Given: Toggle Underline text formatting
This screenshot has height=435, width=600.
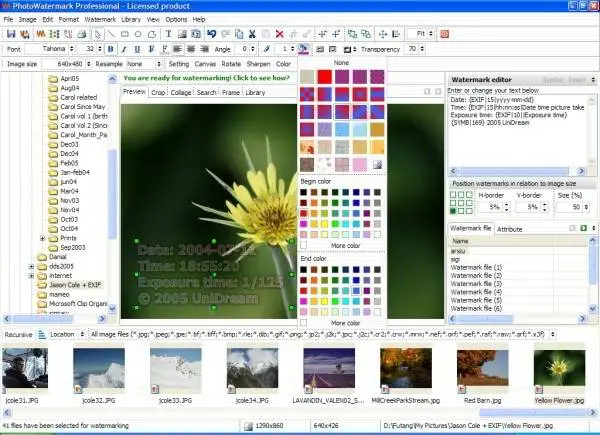Looking at the screenshot, I should click(x=137, y=49).
